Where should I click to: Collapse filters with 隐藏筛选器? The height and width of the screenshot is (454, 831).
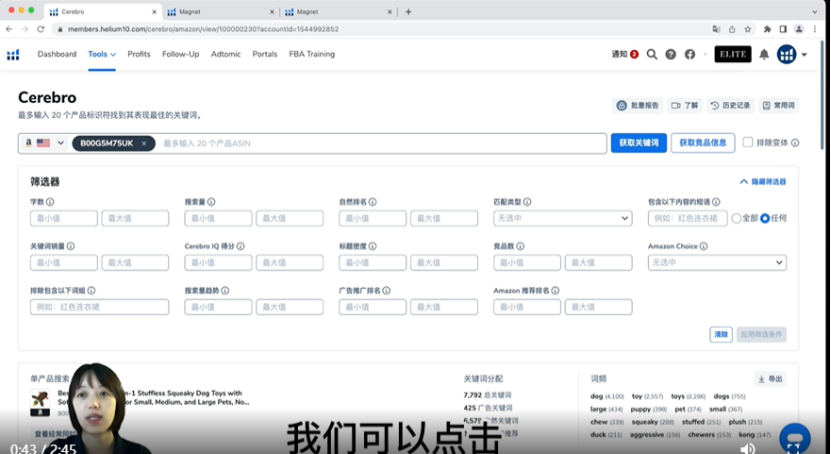[x=762, y=182]
